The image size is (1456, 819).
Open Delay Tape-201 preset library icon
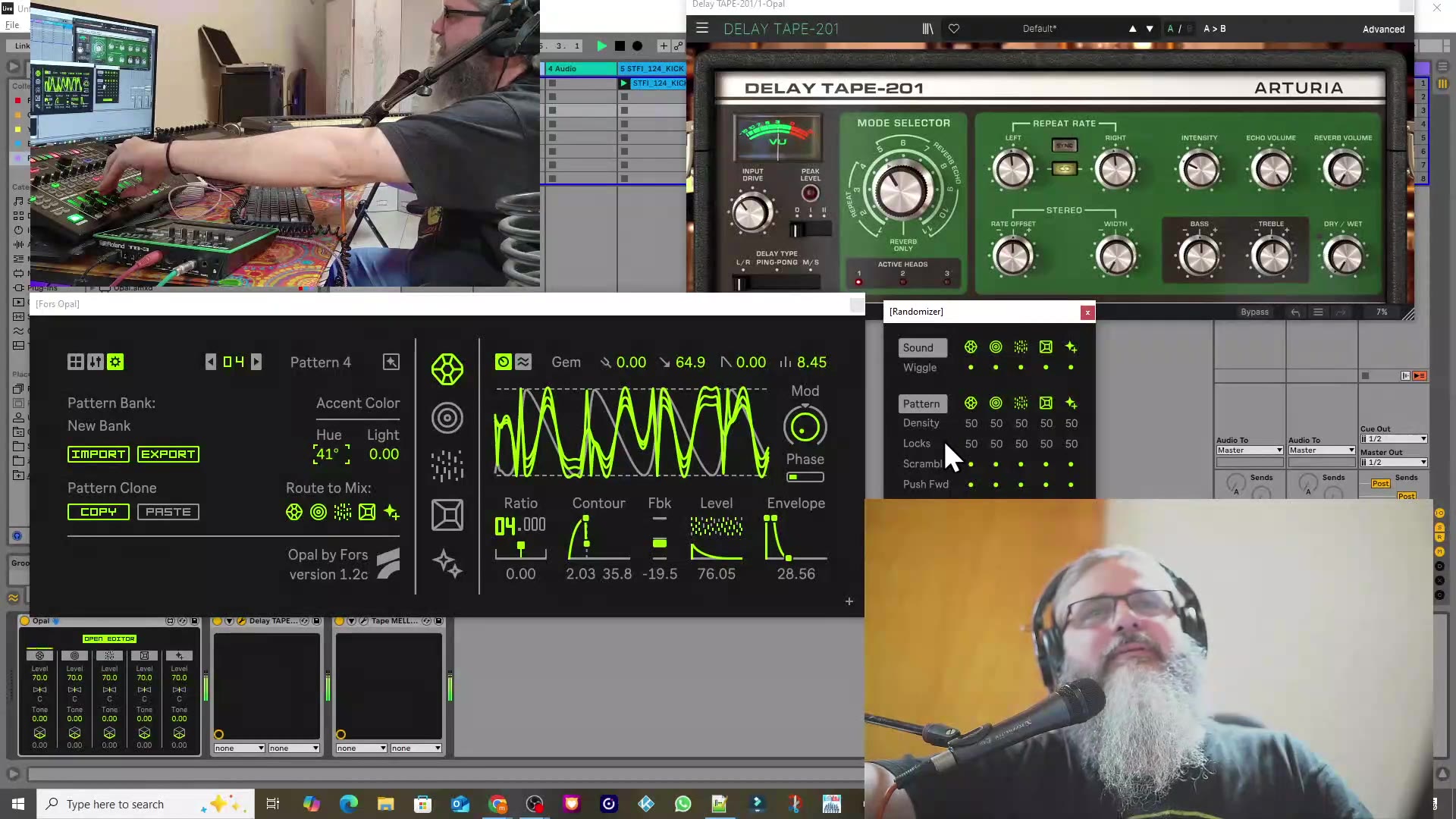coord(927,29)
